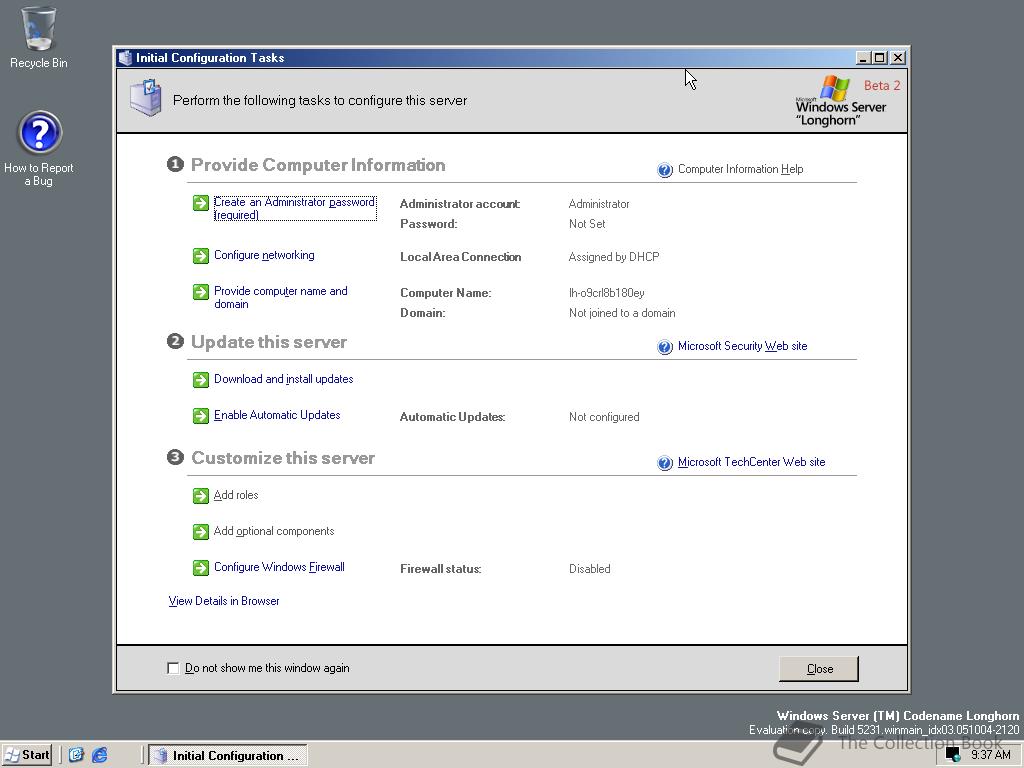Viewport: 1024px width, 768px height.
Task: Click the Initial Configuration Tasks title bar icon
Action: click(x=125, y=57)
